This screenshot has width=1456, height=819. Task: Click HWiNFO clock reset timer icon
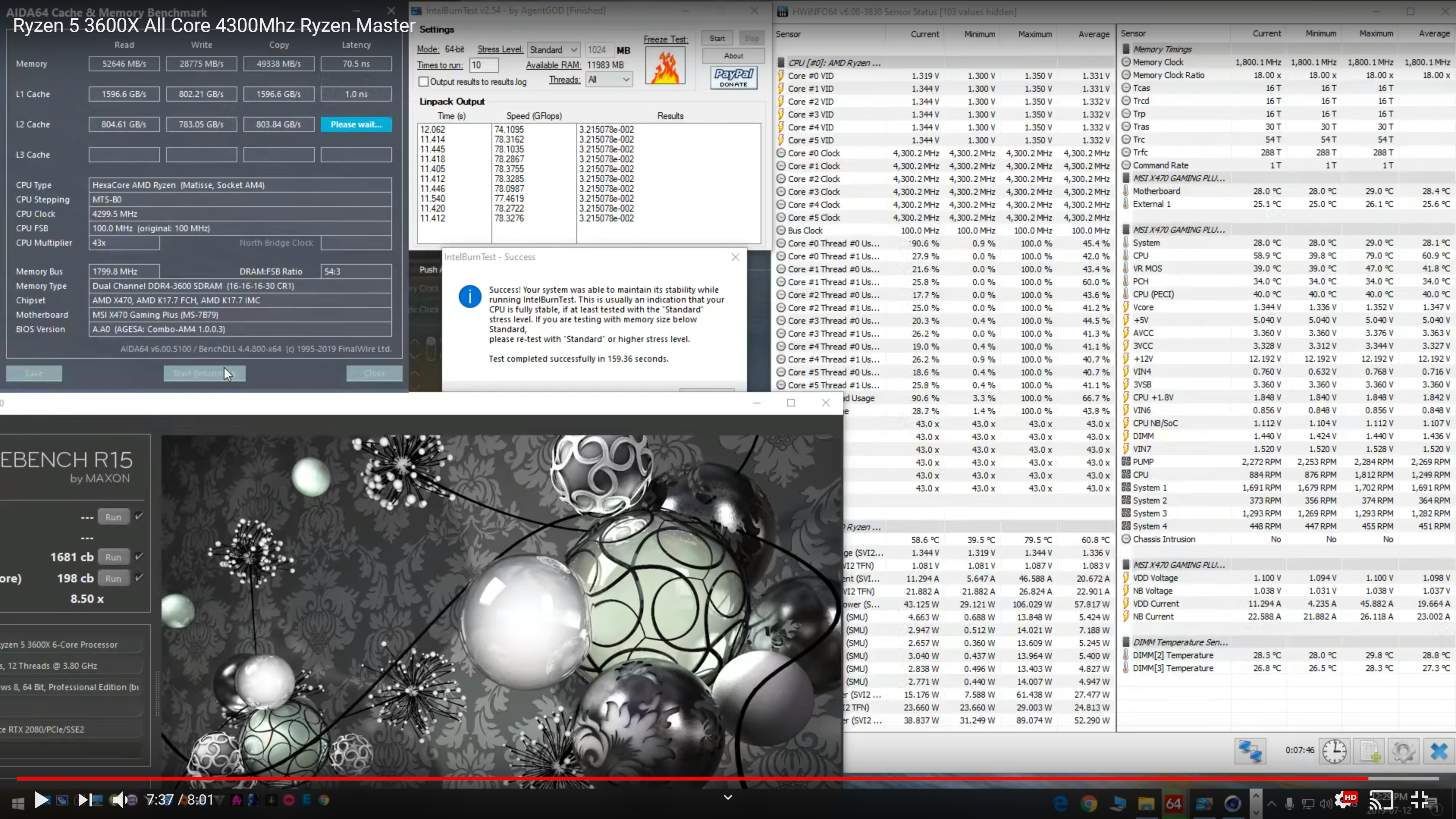click(x=1334, y=751)
